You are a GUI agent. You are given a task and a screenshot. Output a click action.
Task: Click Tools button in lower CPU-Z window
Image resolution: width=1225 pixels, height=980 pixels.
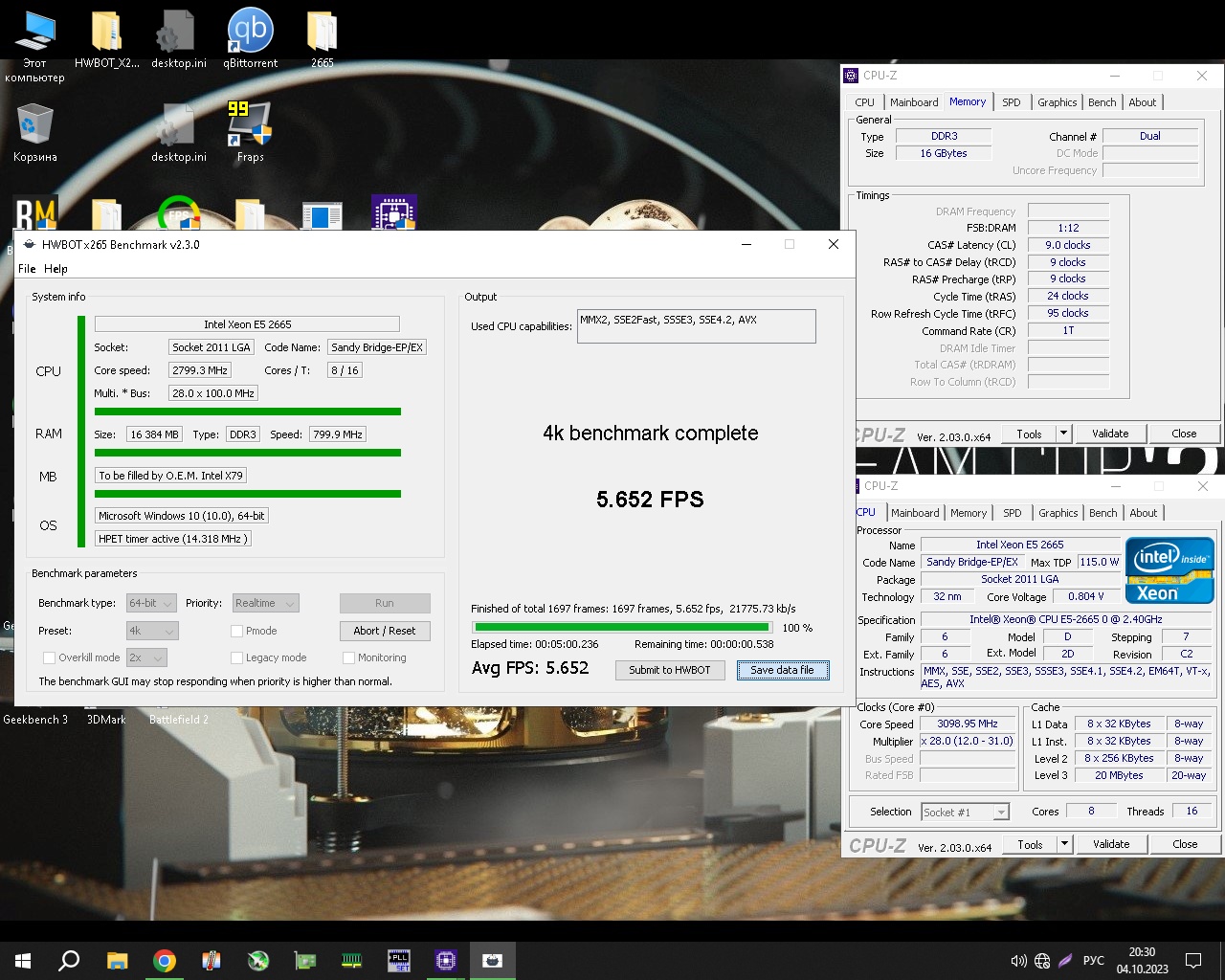[1030, 844]
